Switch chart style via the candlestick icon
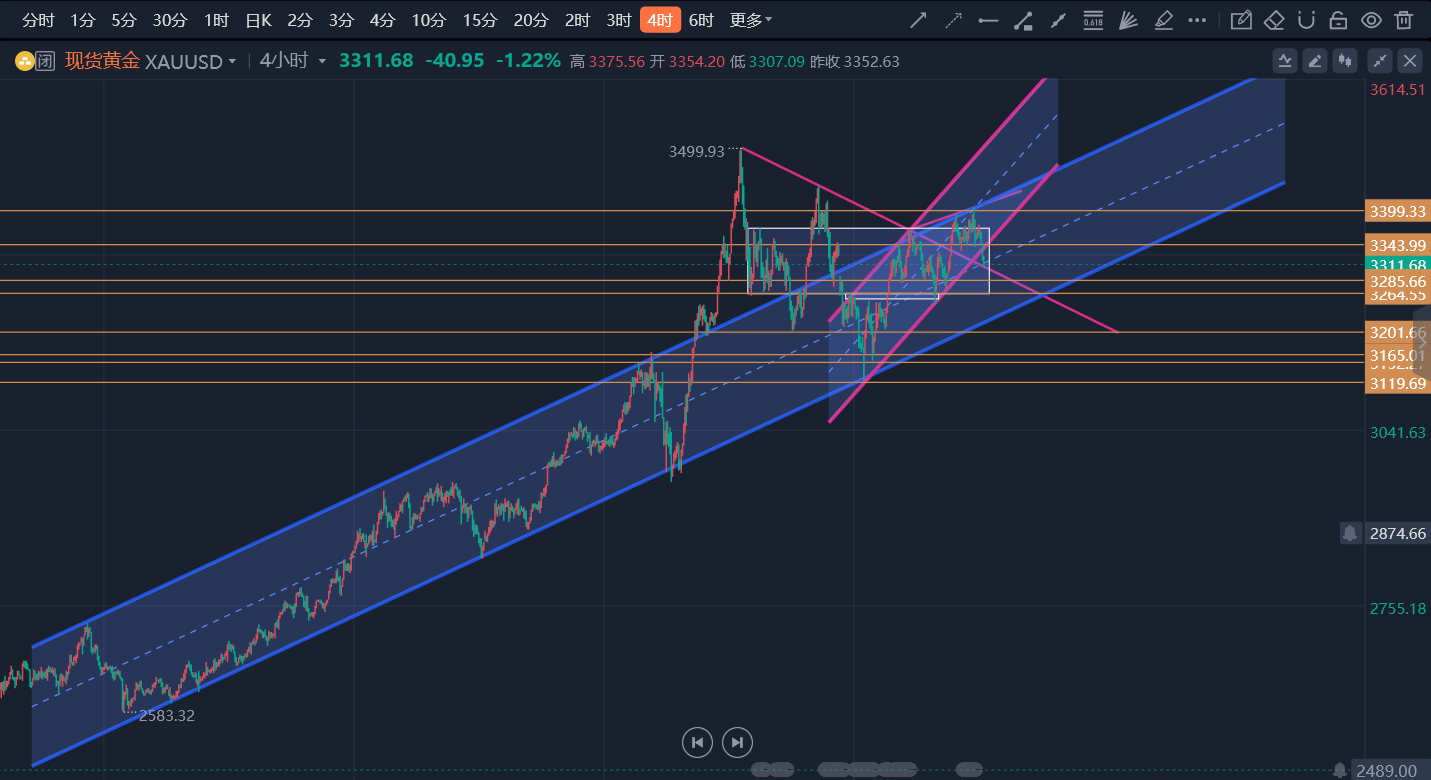1431x780 pixels. click(1345, 61)
